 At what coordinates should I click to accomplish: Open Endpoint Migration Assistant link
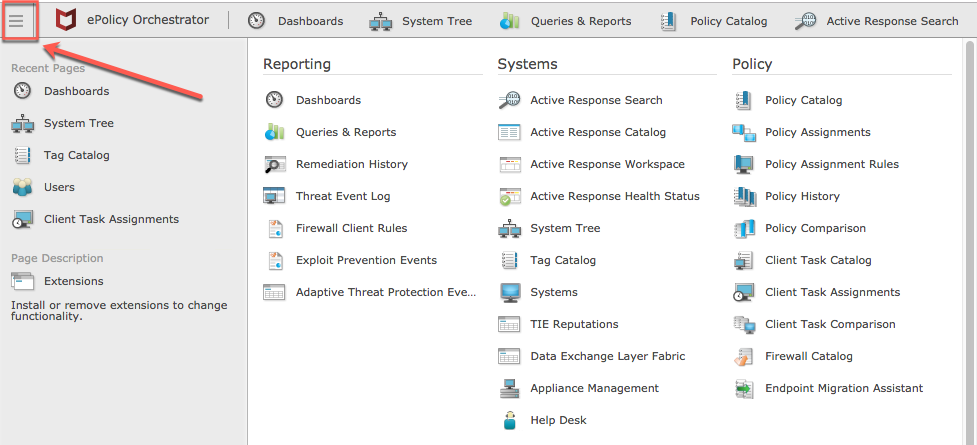tap(844, 388)
